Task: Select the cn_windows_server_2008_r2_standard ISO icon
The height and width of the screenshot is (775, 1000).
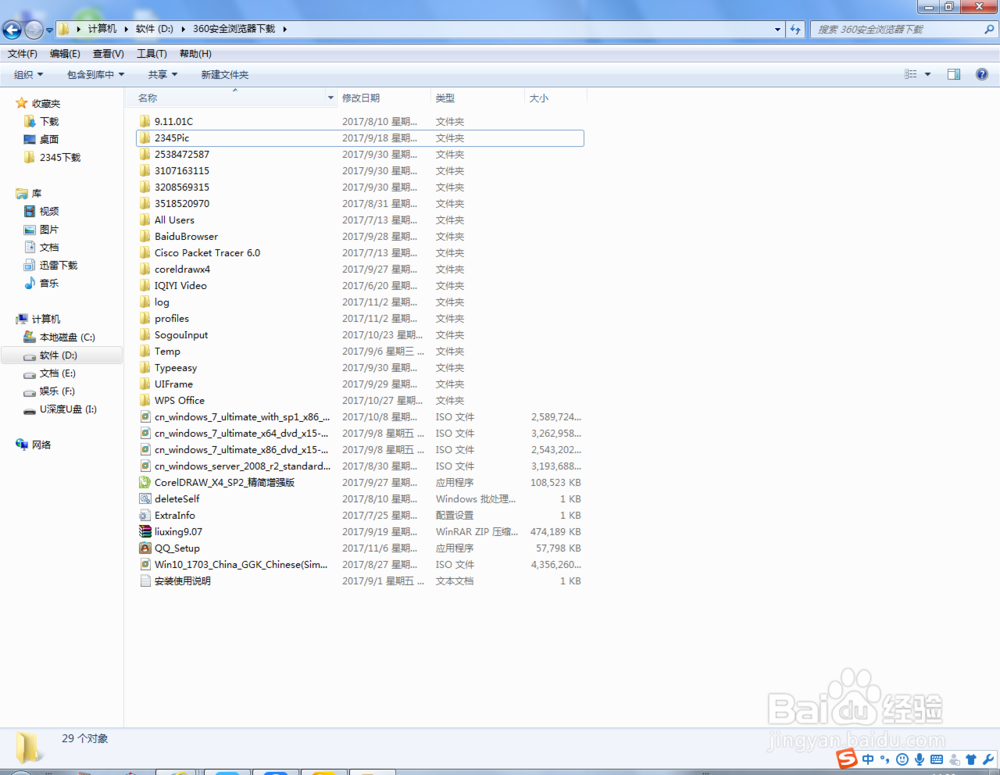Action: [x=145, y=466]
